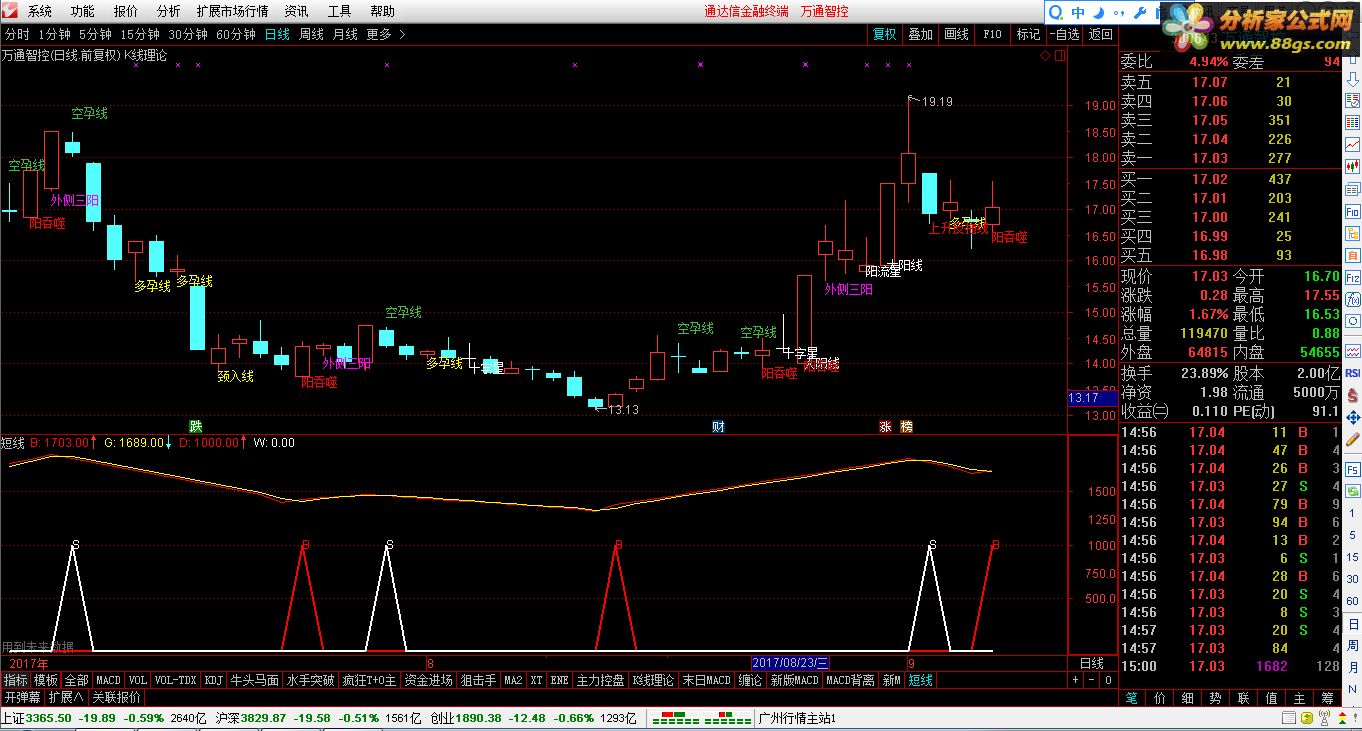Click the 返回 button
The image size is (1362, 731).
tap(1100, 34)
